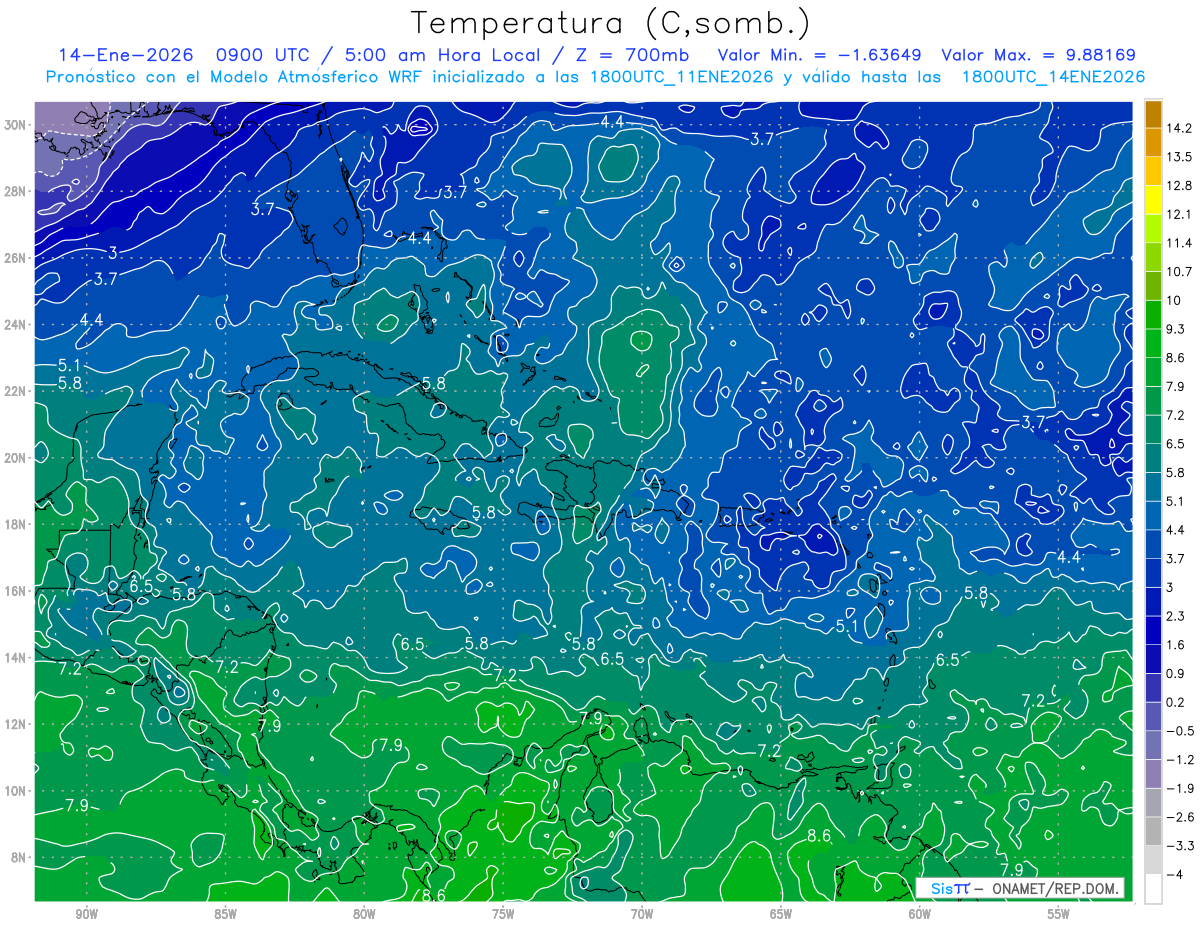Click the 60W longitude axis label
The height and width of the screenshot is (927, 1200).
pos(920,915)
